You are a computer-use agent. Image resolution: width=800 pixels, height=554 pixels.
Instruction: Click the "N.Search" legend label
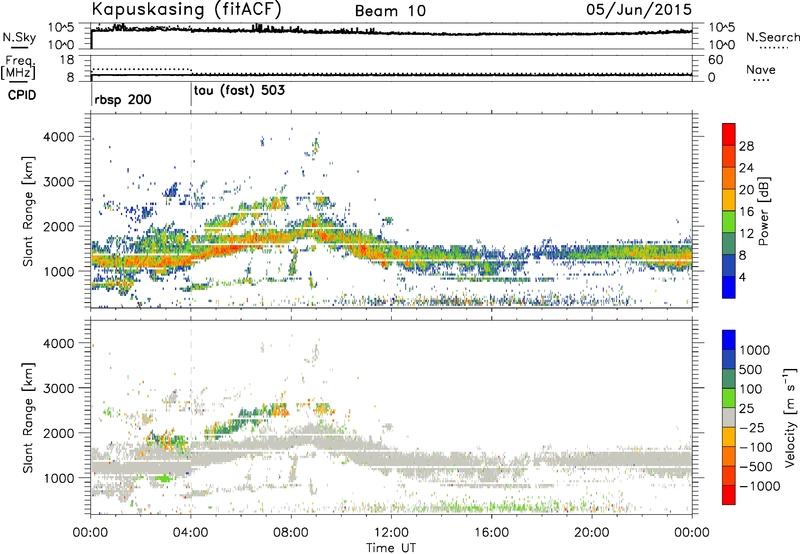[772, 37]
